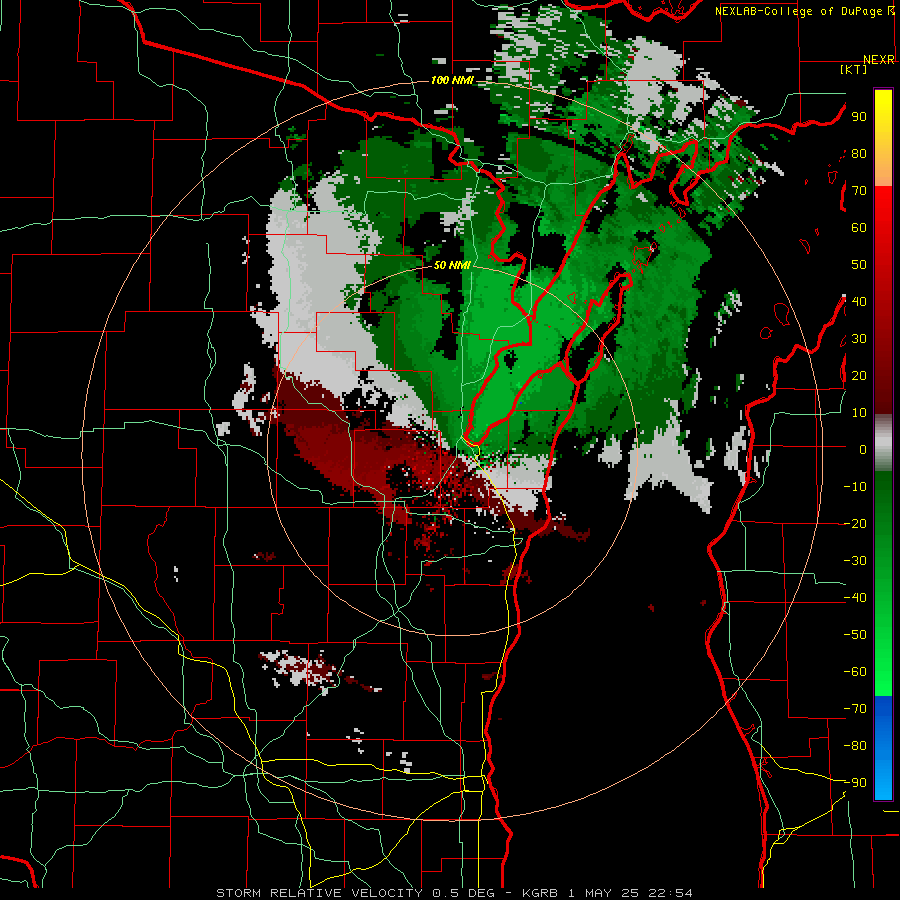The height and width of the screenshot is (900, 900).
Task: Click the [KT] units label above color bar
Action: point(854,69)
